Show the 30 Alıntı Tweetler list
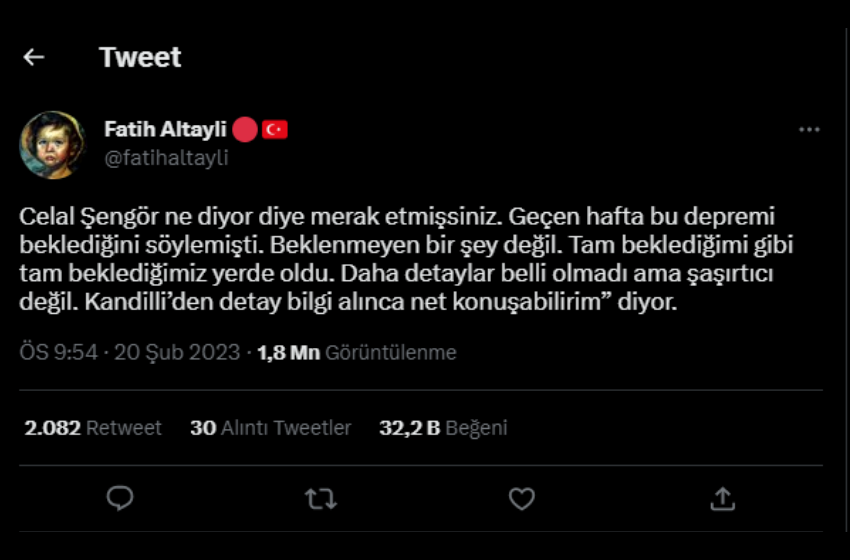This screenshot has height=560, width=850. tap(271, 428)
